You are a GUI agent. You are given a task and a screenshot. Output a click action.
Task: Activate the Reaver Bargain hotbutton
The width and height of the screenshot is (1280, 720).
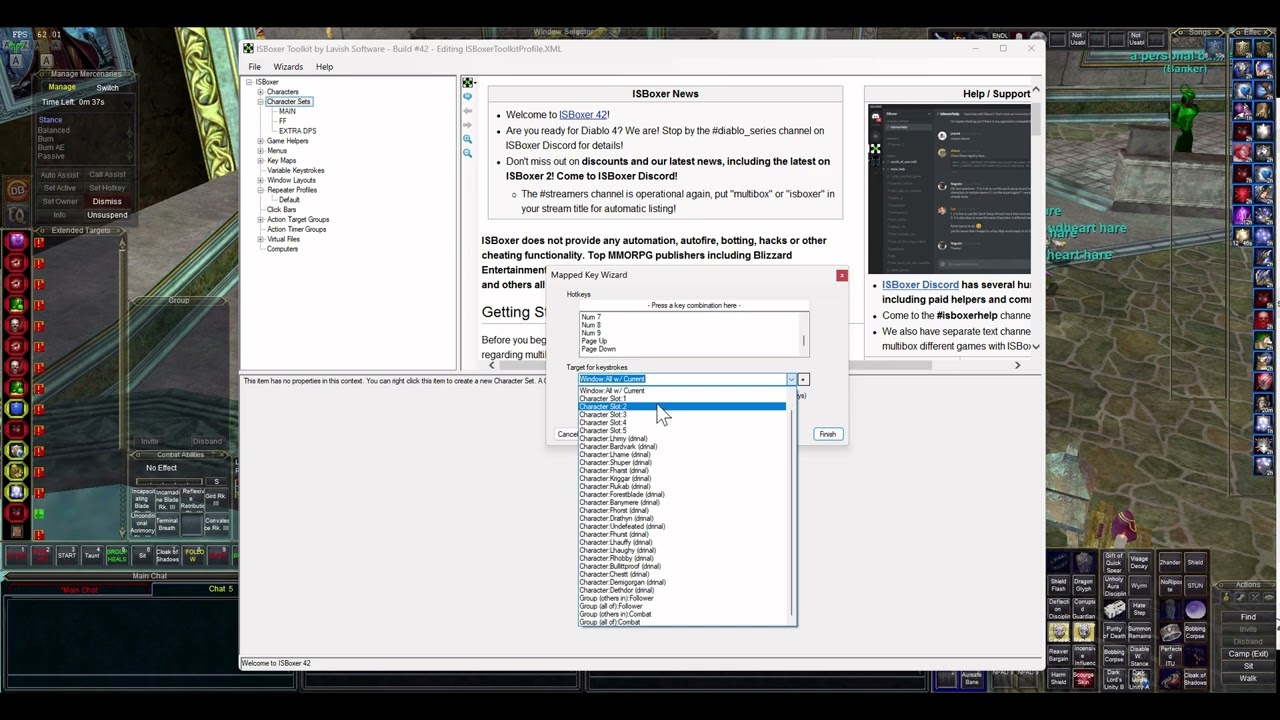coord(1058,655)
